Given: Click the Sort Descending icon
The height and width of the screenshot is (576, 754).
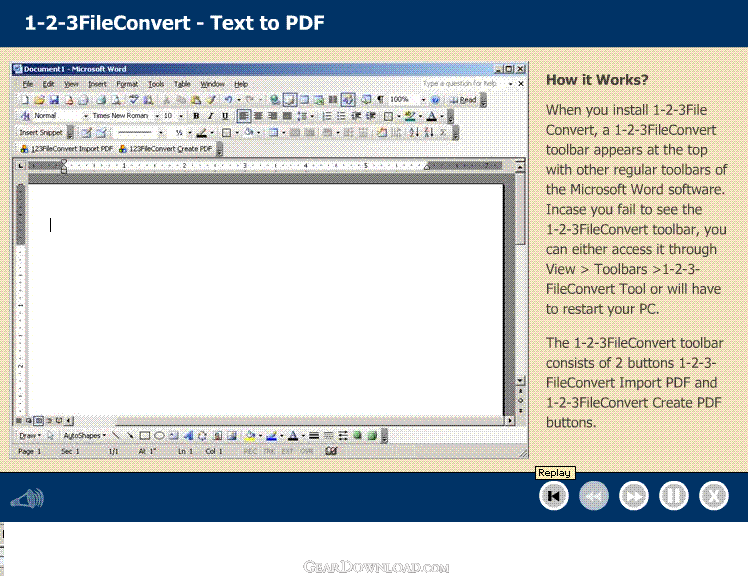Looking at the screenshot, I should pos(429,132).
